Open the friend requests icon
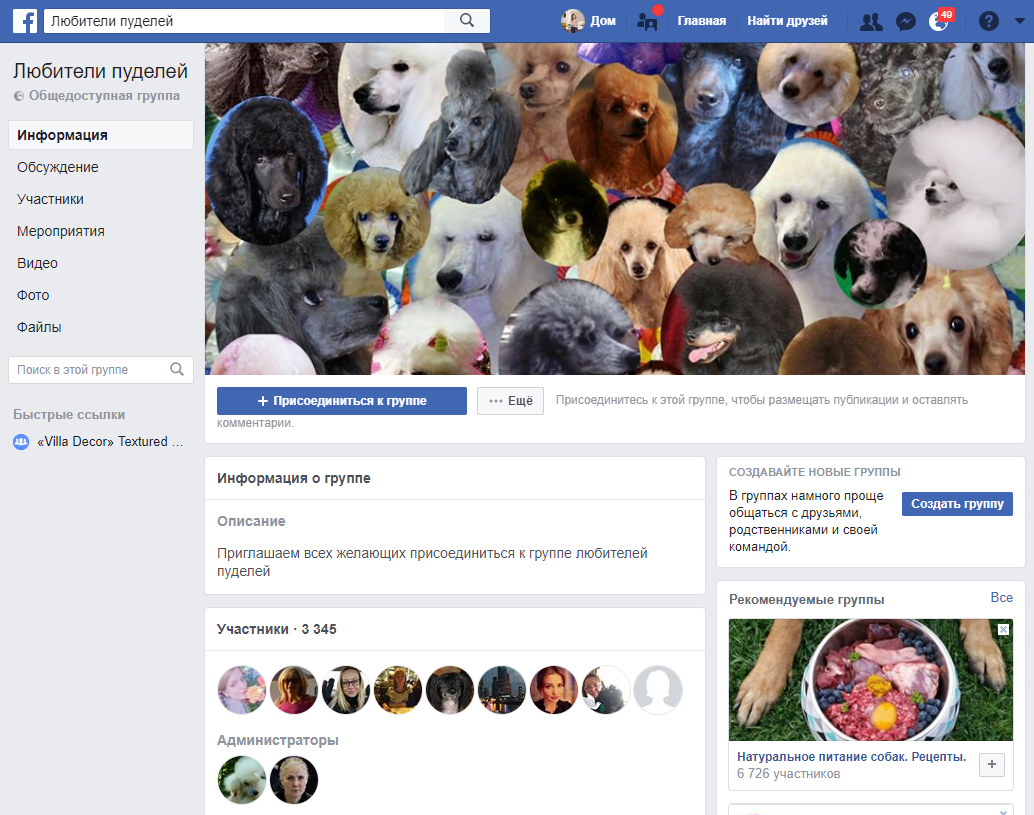1034x815 pixels. (871, 22)
